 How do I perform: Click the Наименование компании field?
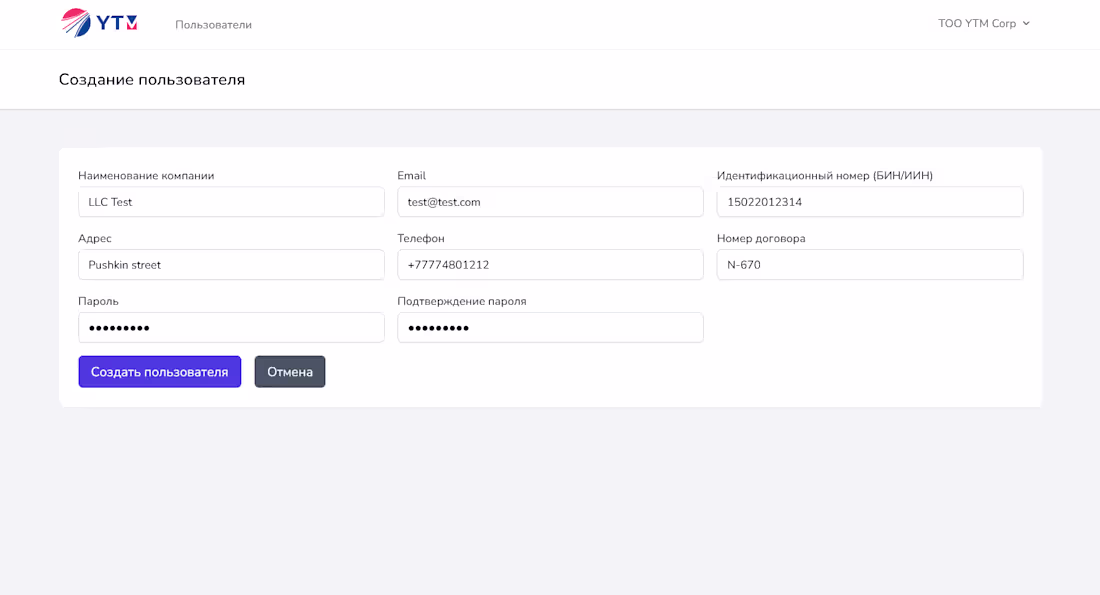pyautogui.click(x=231, y=201)
